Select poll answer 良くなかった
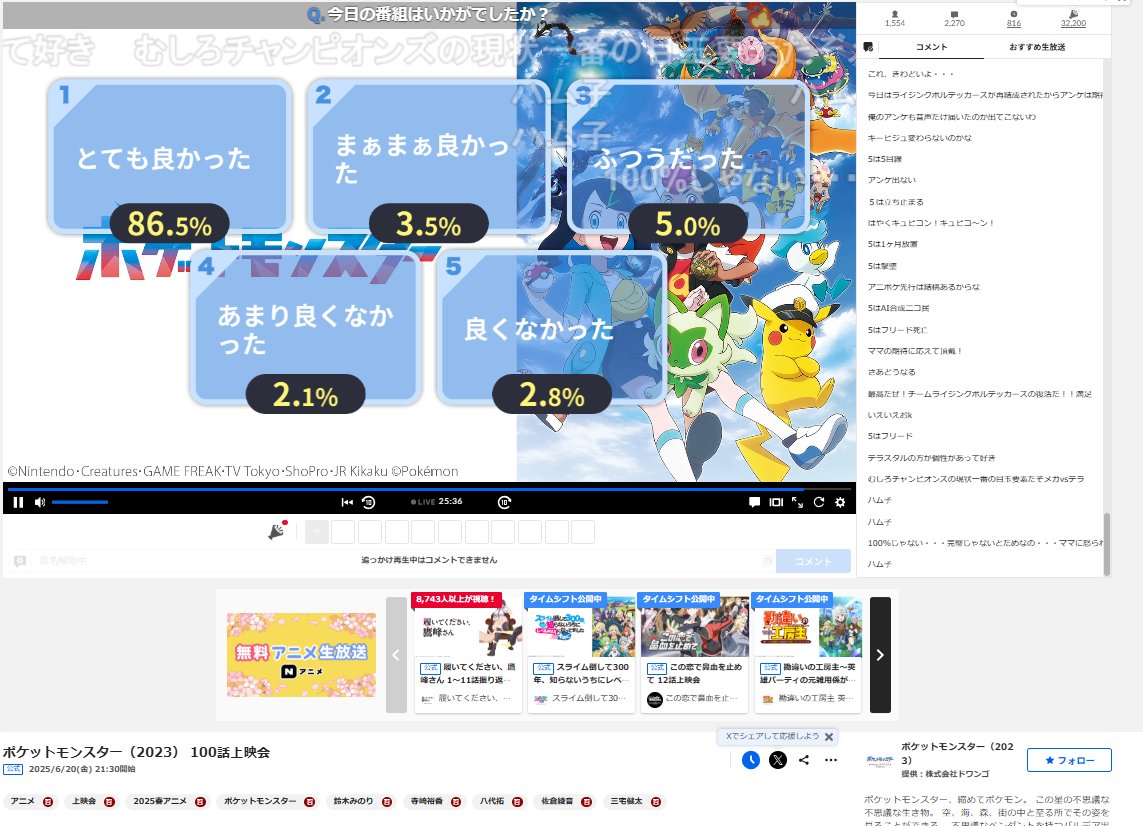 coord(552,327)
